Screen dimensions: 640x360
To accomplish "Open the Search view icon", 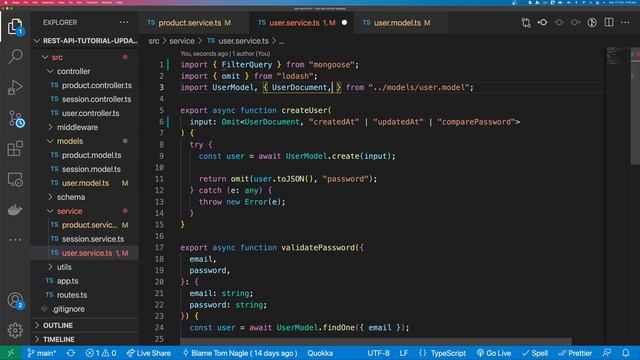I will (15, 56).
